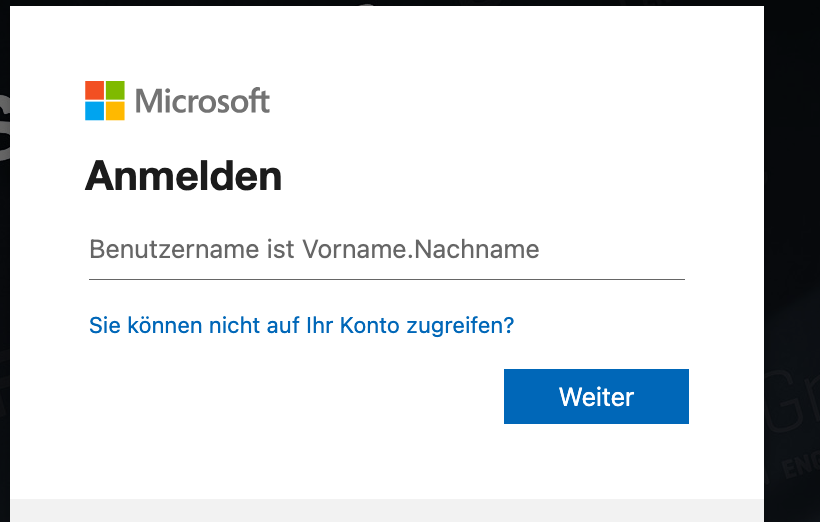Click the blue square of Microsoft logo
The width and height of the screenshot is (820, 522).
95,110
